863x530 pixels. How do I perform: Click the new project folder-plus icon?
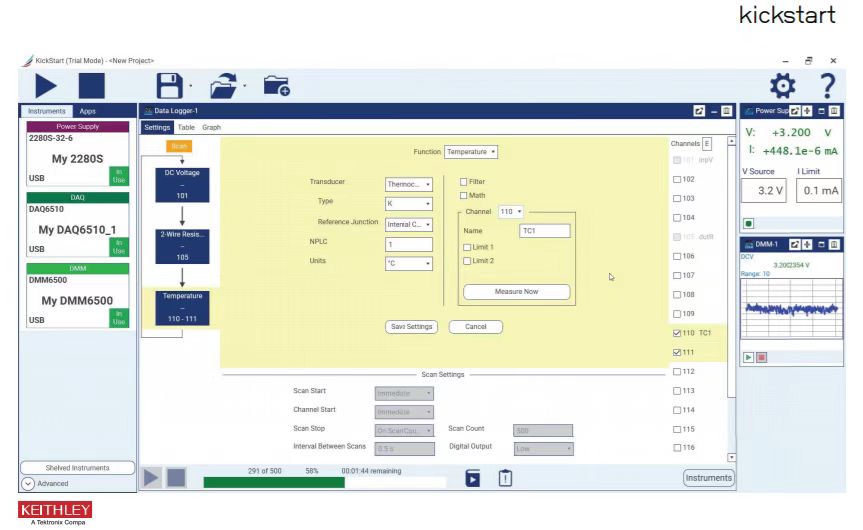[x=276, y=86]
